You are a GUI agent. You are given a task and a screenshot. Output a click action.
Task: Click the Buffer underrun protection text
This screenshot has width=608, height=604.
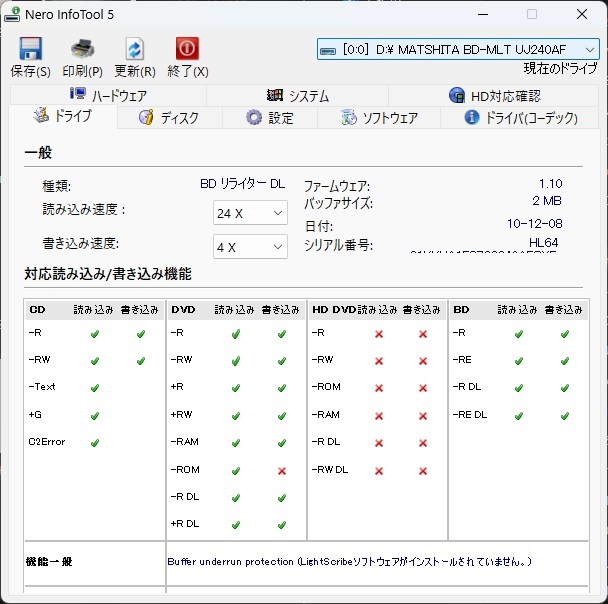[230, 562]
